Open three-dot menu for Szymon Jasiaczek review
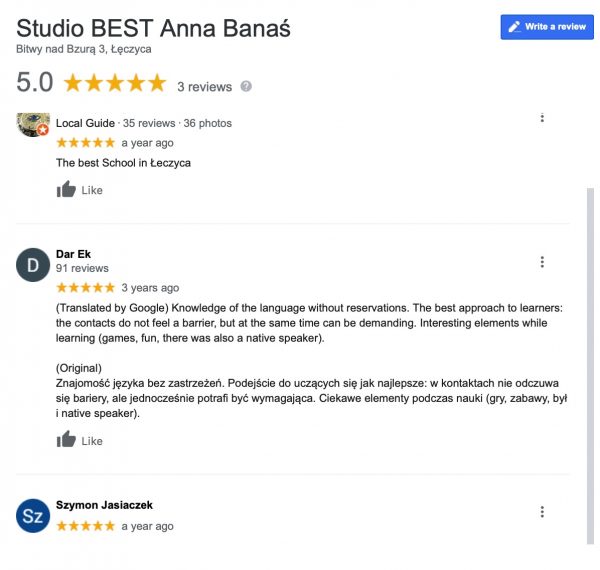600x570 pixels. (x=542, y=512)
